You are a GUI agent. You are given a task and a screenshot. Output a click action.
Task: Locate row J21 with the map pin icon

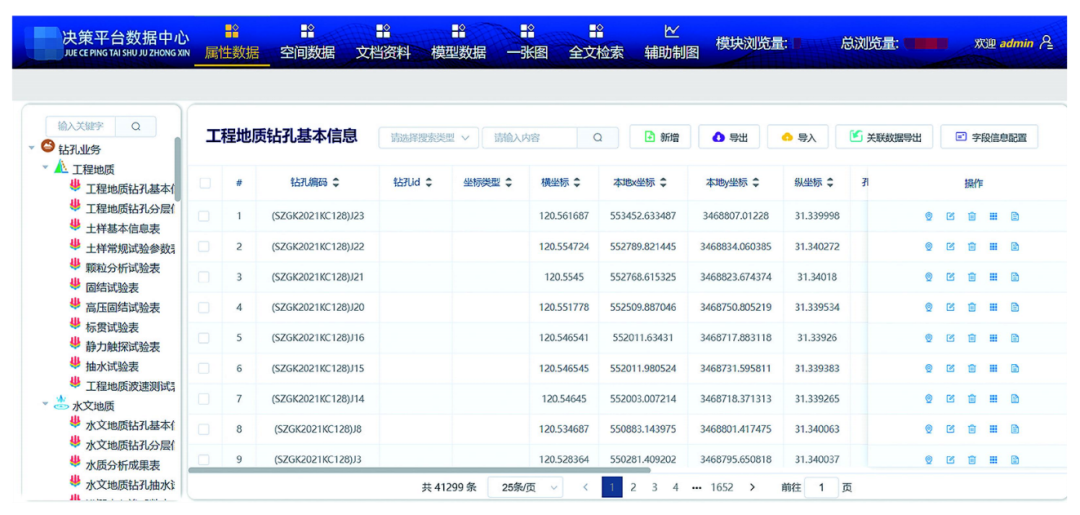click(x=928, y=277)
